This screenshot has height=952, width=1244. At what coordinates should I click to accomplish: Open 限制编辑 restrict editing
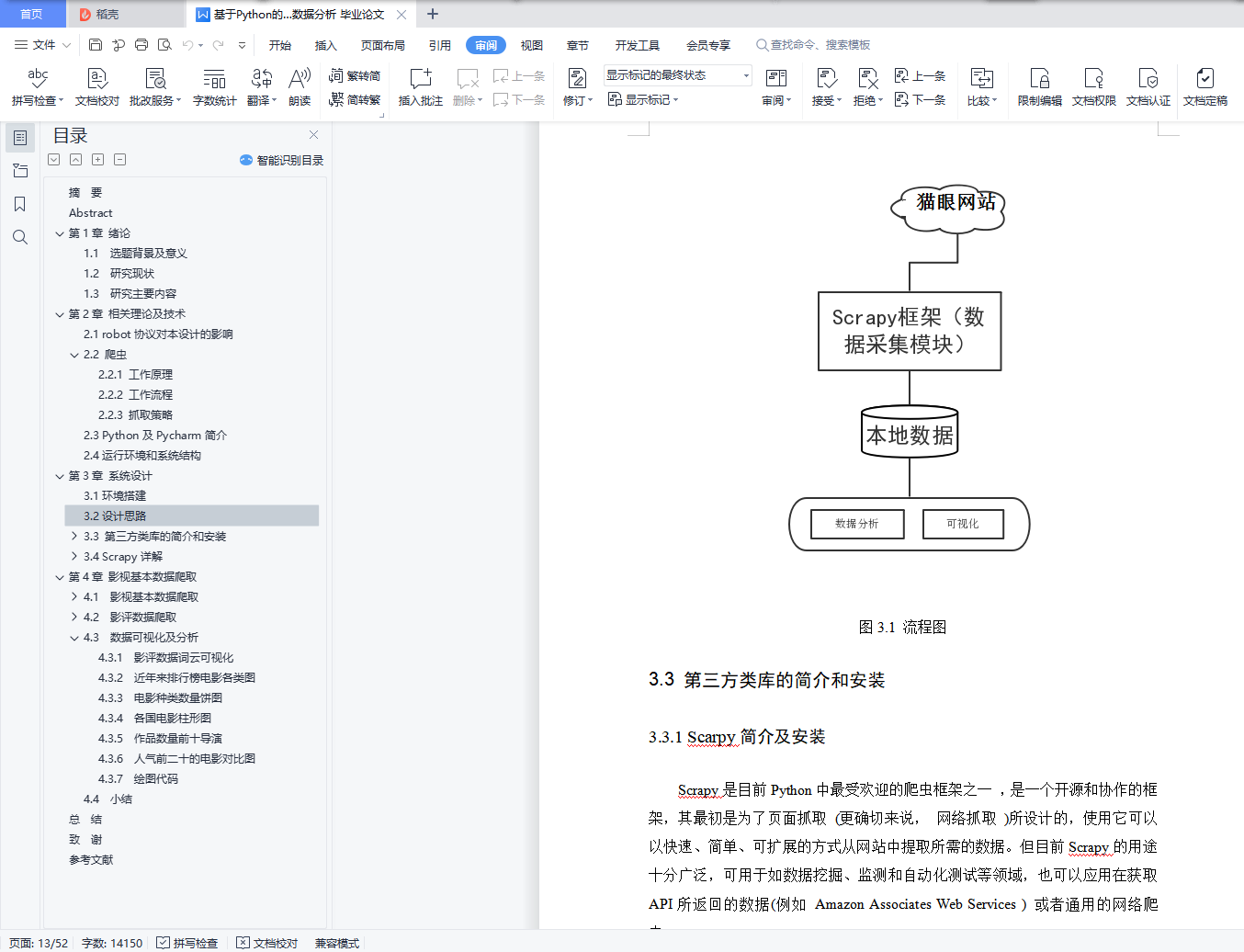coord(1040,87)
